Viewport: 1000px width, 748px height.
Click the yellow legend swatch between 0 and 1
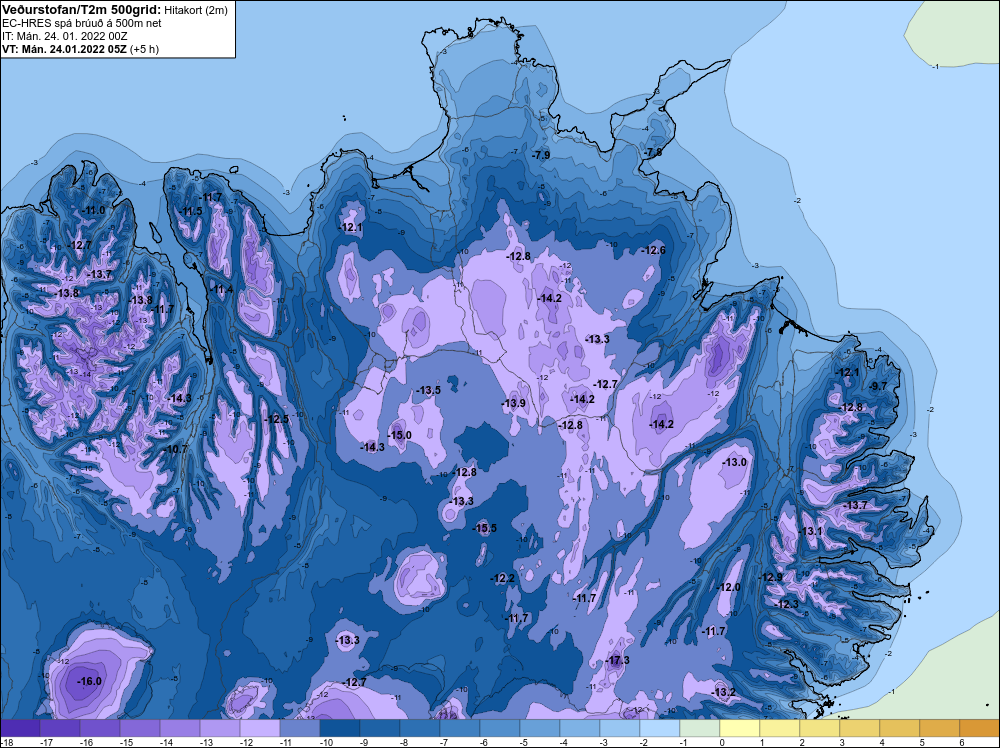[x=740, y=728]
